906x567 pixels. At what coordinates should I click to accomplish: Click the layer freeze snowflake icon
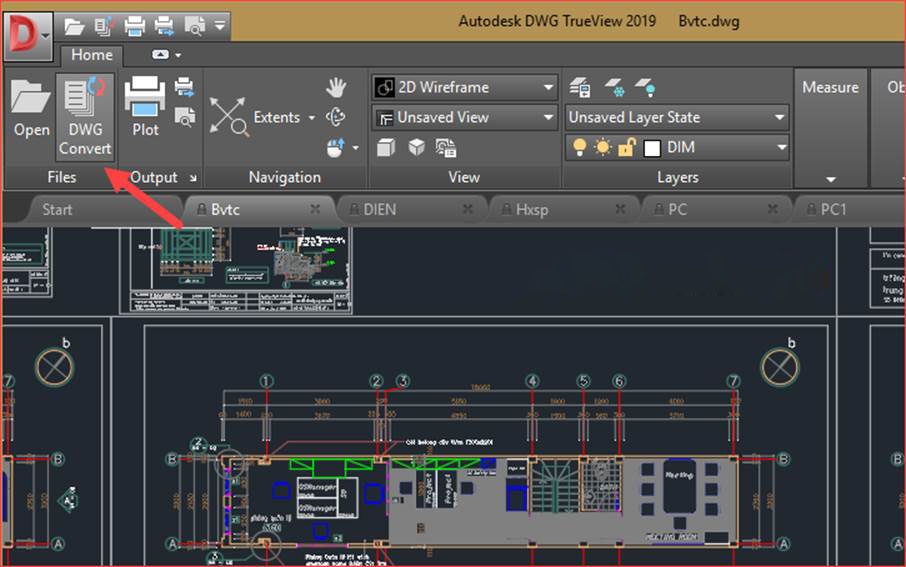(x=614, y=88)
